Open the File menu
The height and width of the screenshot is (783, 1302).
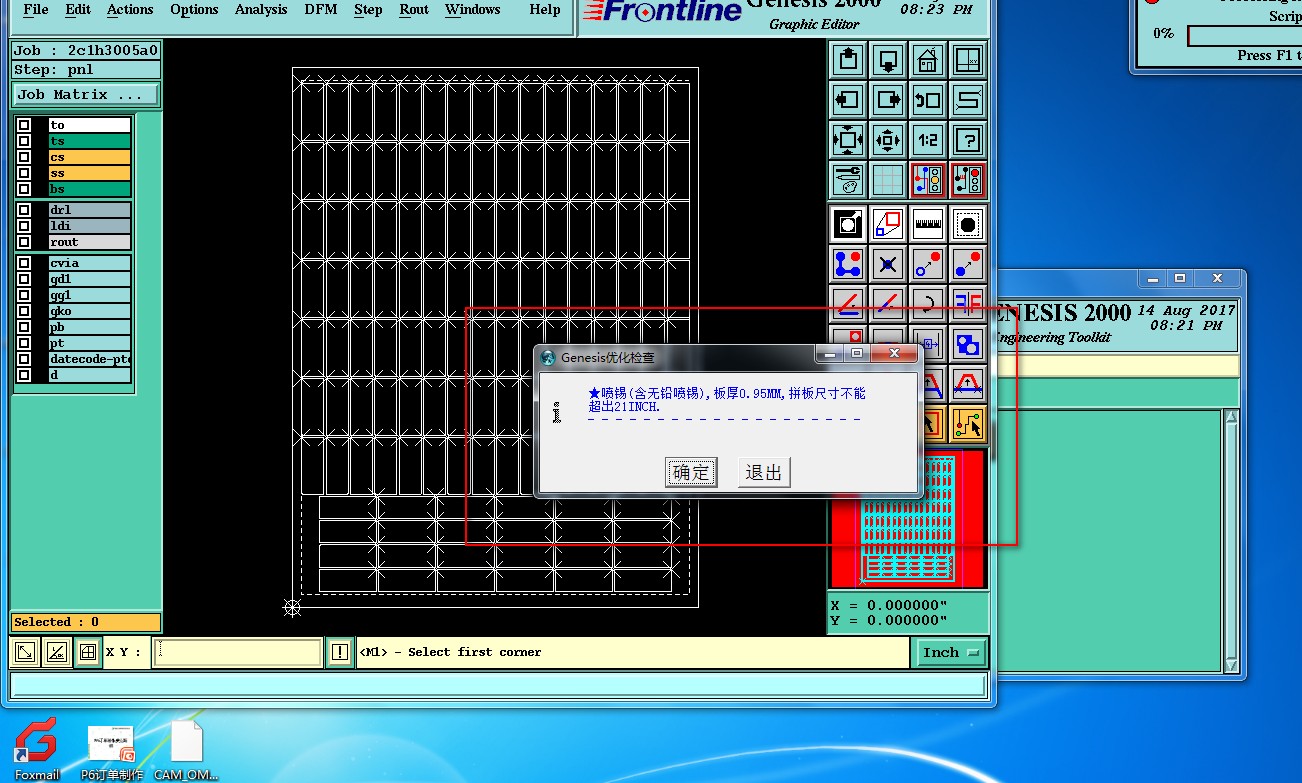coord(36,10)
